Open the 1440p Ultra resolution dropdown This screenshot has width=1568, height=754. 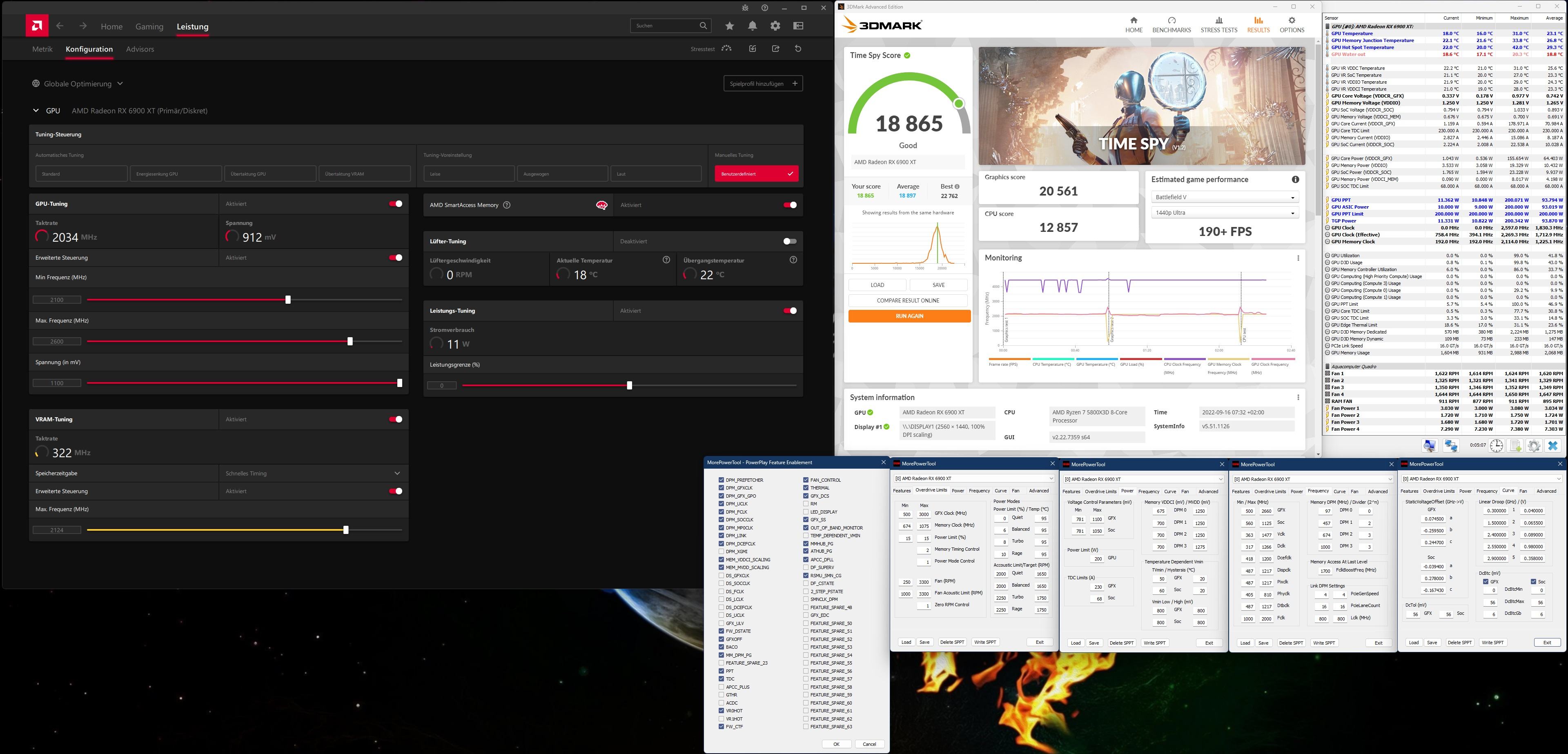tap(1224, 213)
